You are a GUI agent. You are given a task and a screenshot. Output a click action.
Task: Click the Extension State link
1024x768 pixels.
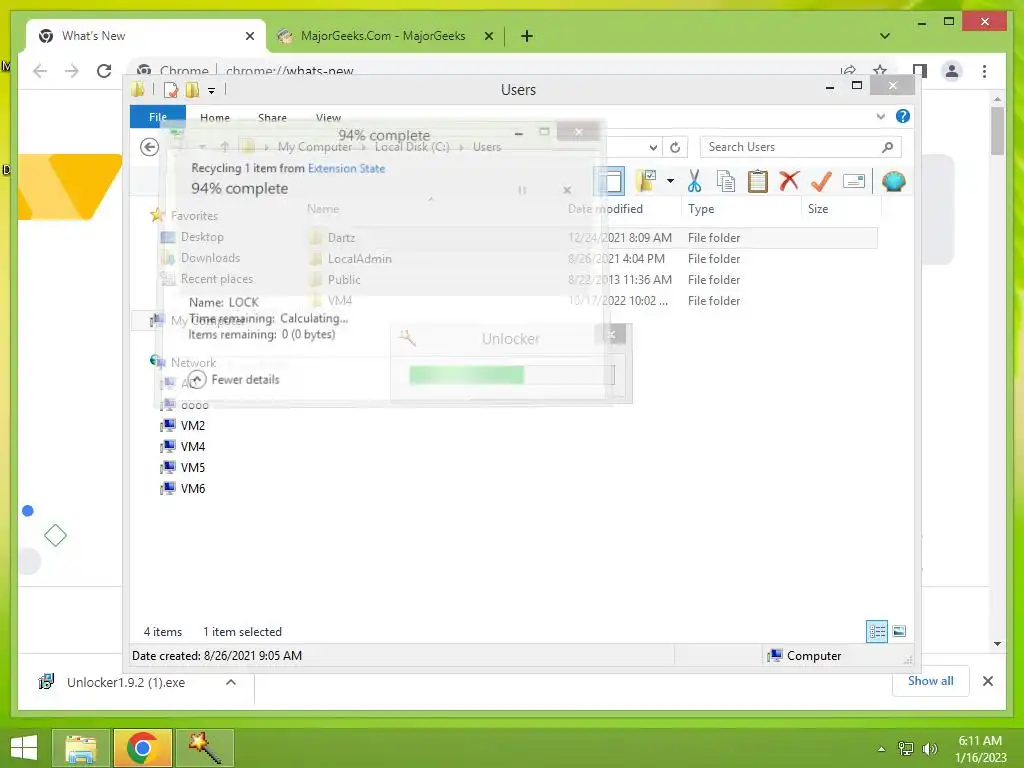346,168
